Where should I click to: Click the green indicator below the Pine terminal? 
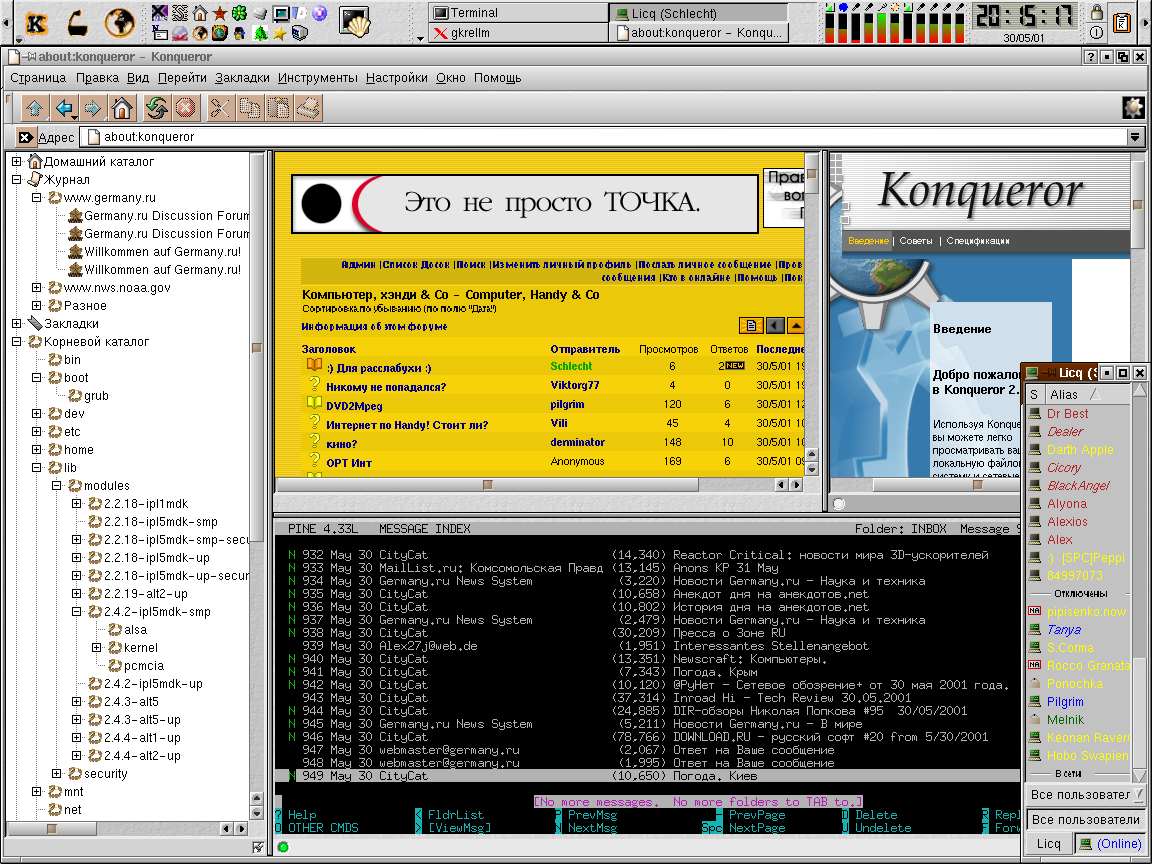click(x=283, y=847)
